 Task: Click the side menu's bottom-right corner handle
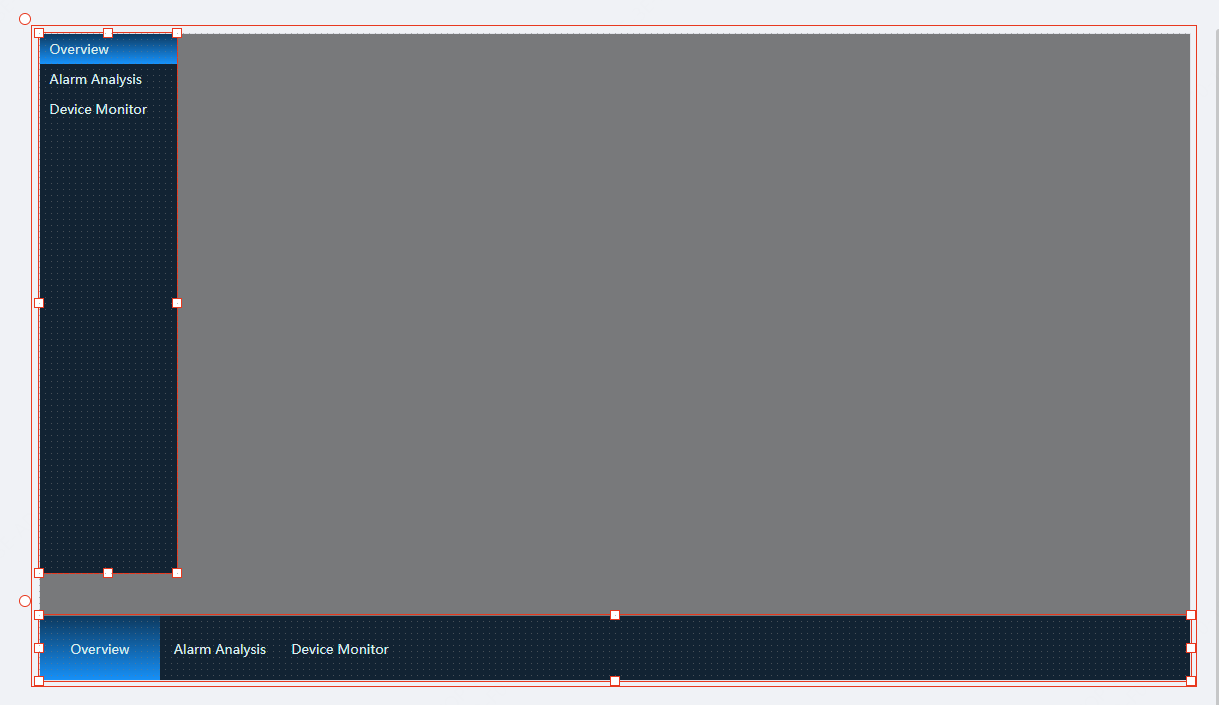pyautogui.click(x=177, y=573)
